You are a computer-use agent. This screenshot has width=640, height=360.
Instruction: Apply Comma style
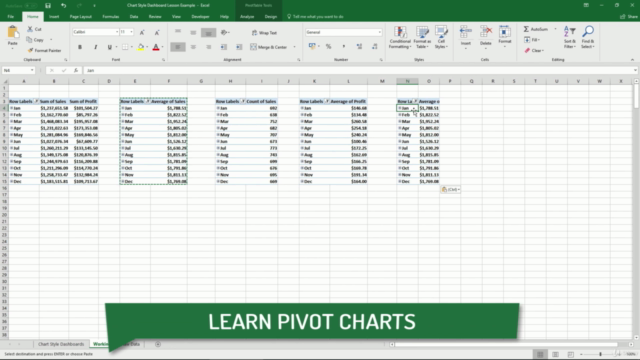[x=344, y=47]
